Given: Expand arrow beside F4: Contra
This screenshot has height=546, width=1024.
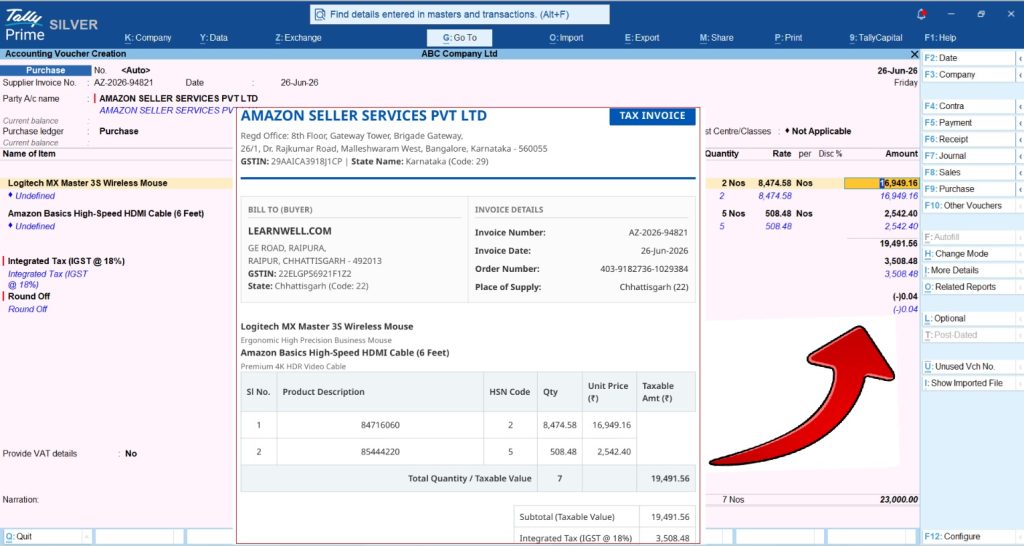Looking at the screenshot, I should pos(1019,106).
